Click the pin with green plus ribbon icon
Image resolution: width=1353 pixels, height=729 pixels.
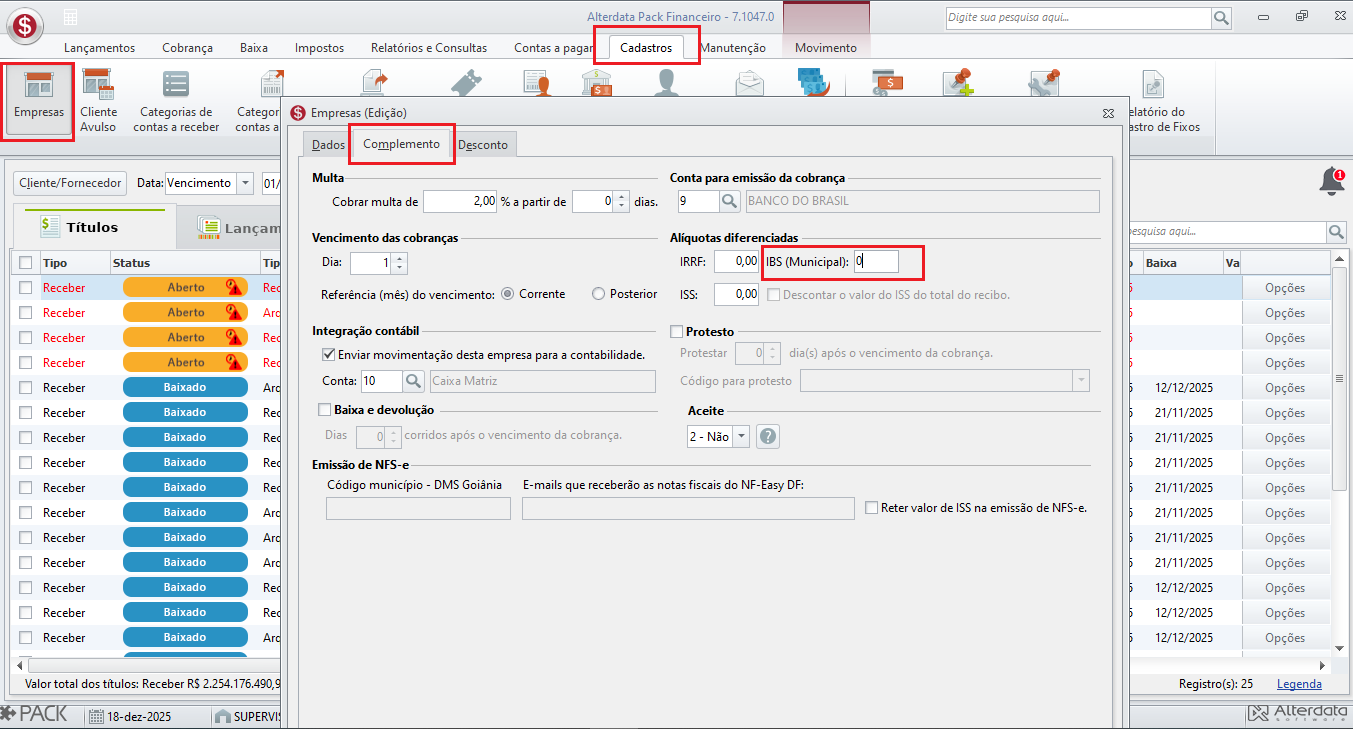pyautogui.click(x=957, y=85)
